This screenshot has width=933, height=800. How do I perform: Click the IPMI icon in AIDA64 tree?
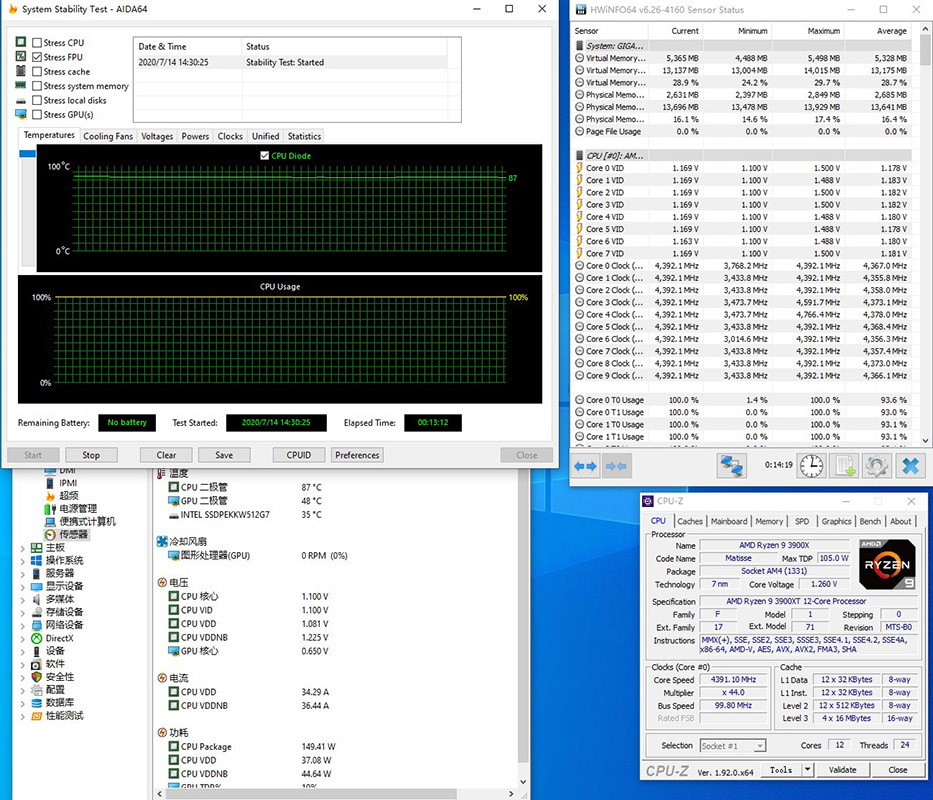(x=50, y=483)
